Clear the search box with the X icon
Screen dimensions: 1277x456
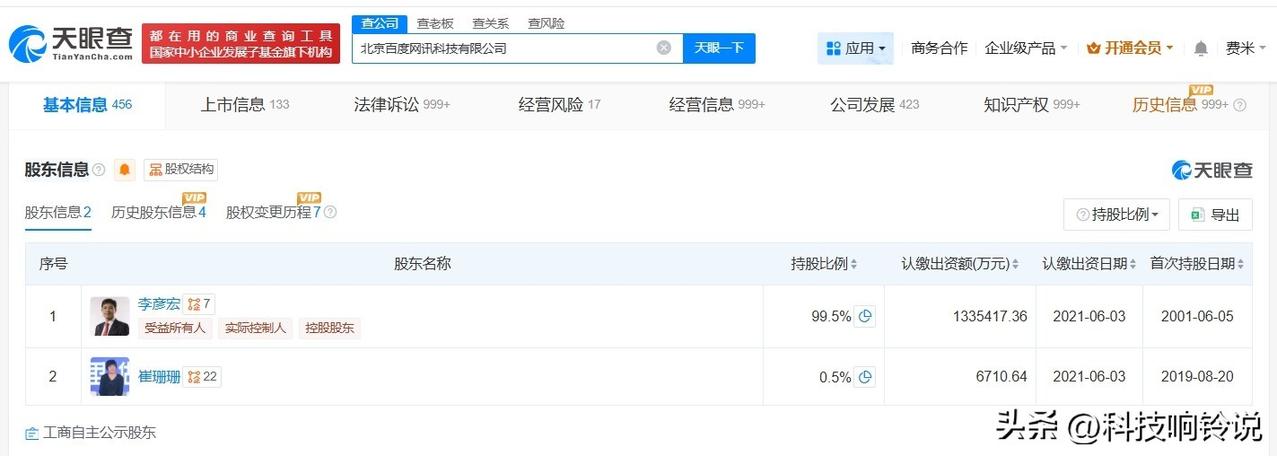point(664,48)
